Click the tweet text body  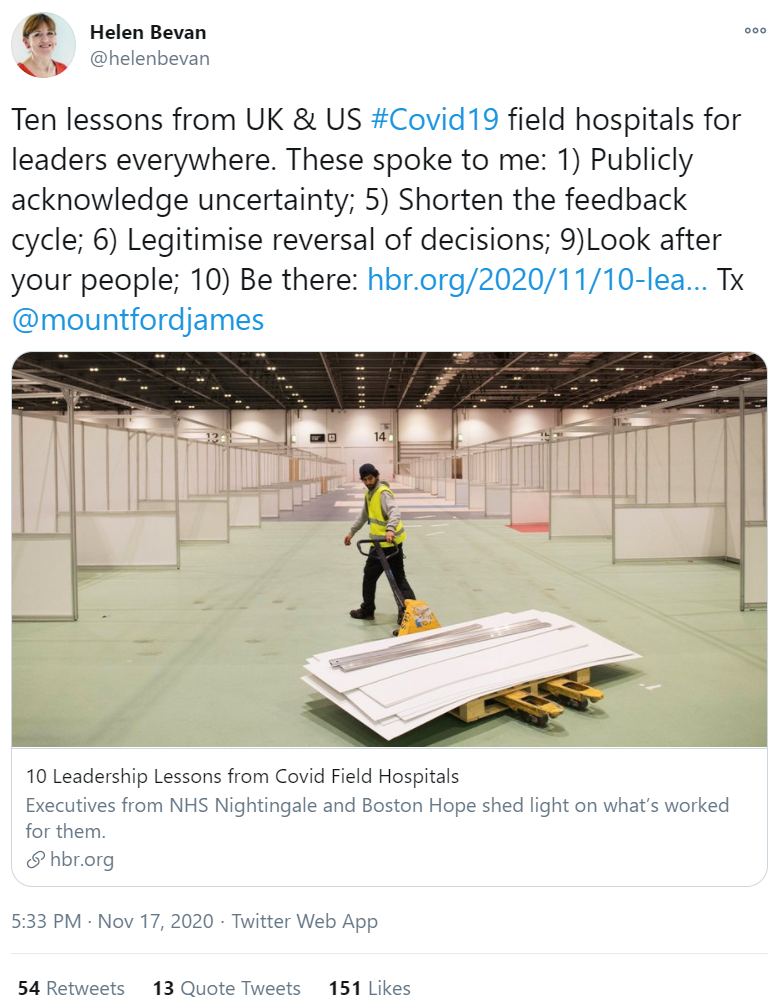pyautogui.click(x=377, y=219)
